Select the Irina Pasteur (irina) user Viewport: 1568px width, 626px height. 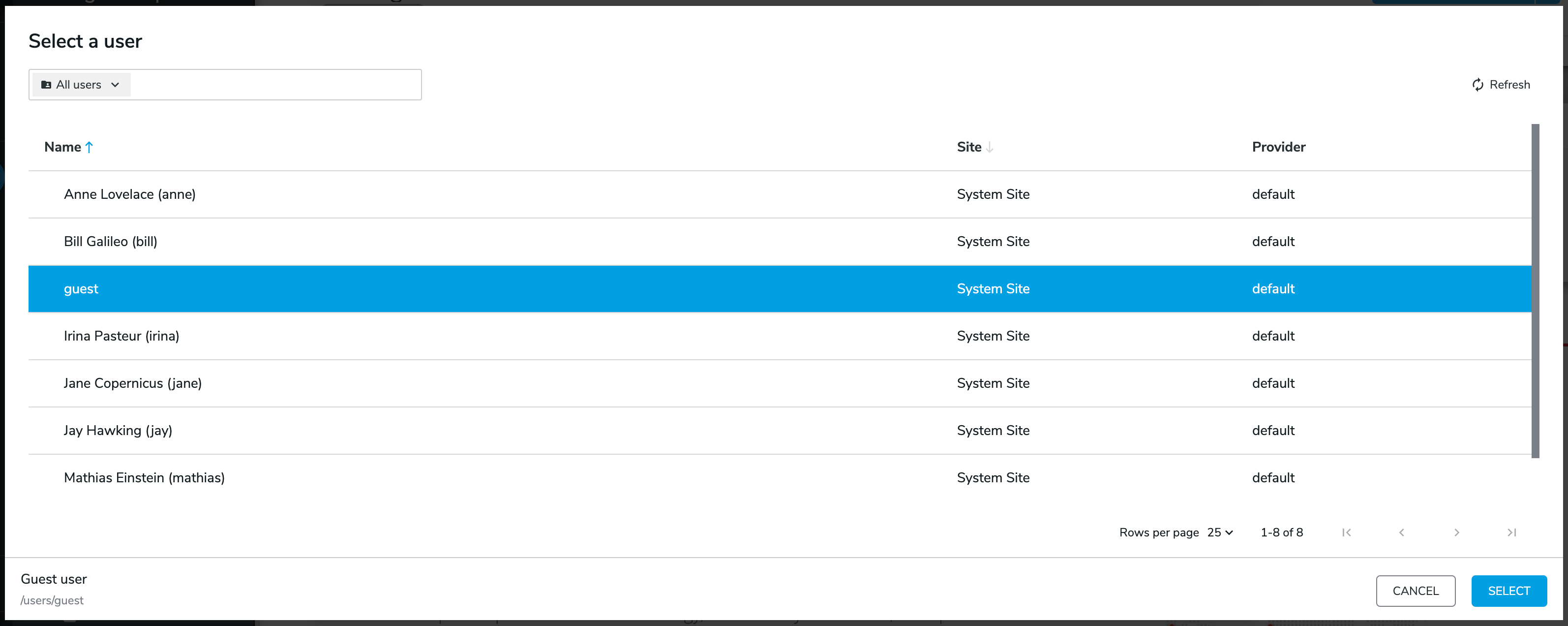122,336
